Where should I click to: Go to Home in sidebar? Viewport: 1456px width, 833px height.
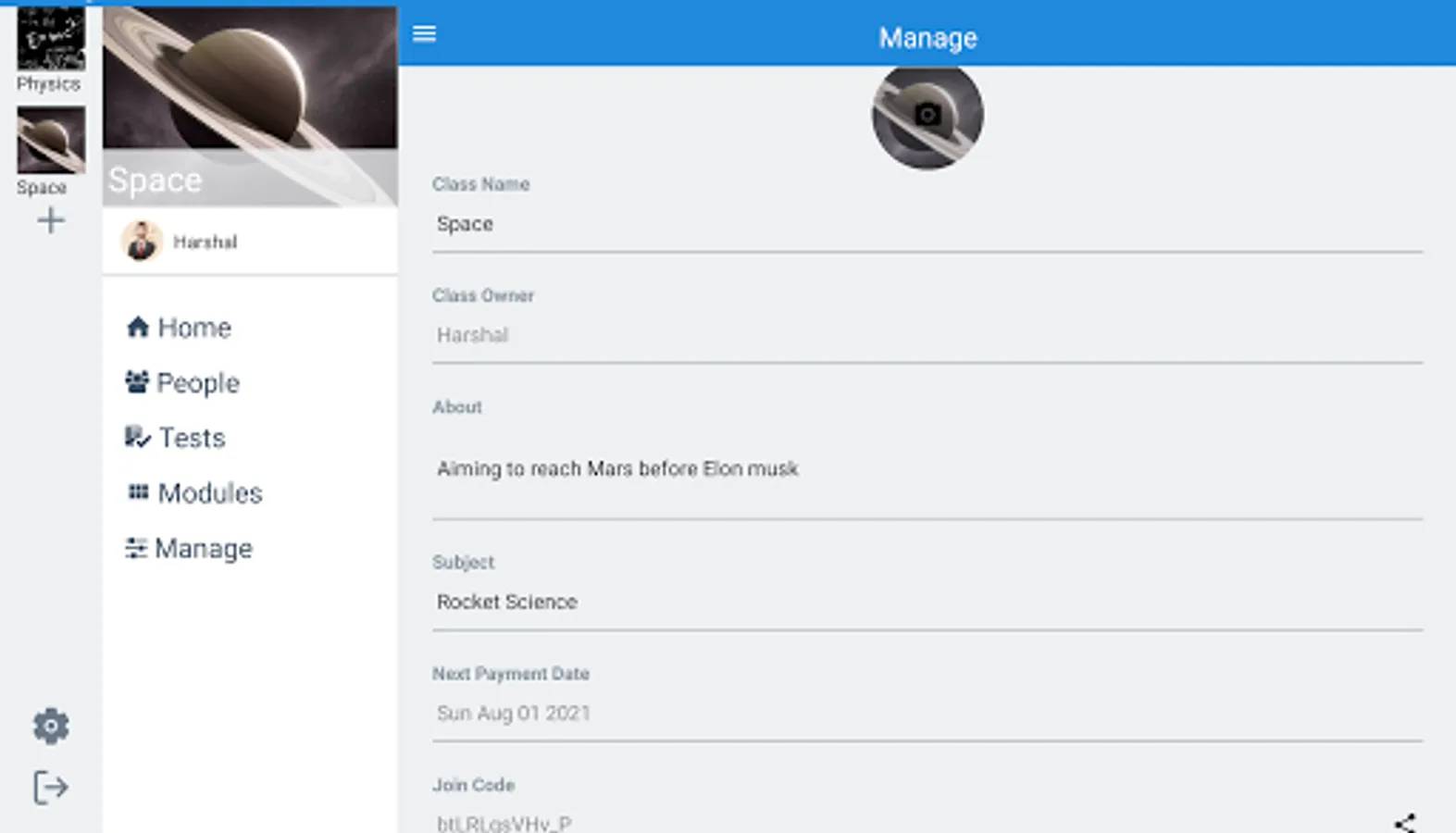point(179,328)
